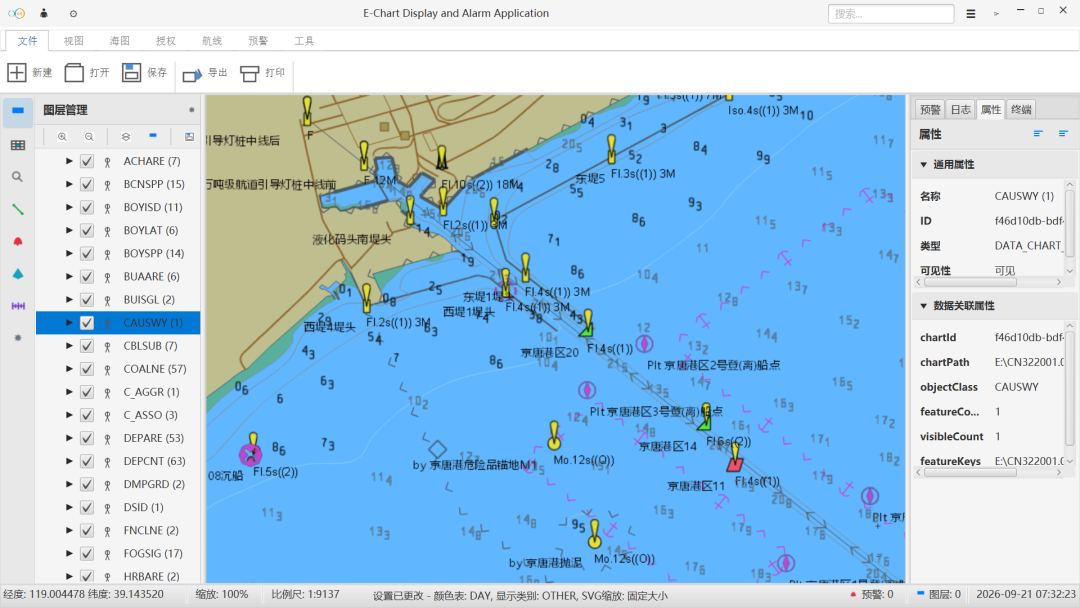This screenshot has width=1080, height=608.
Task: Click the 搜索 search field
Action: click(x=891, y=14)
